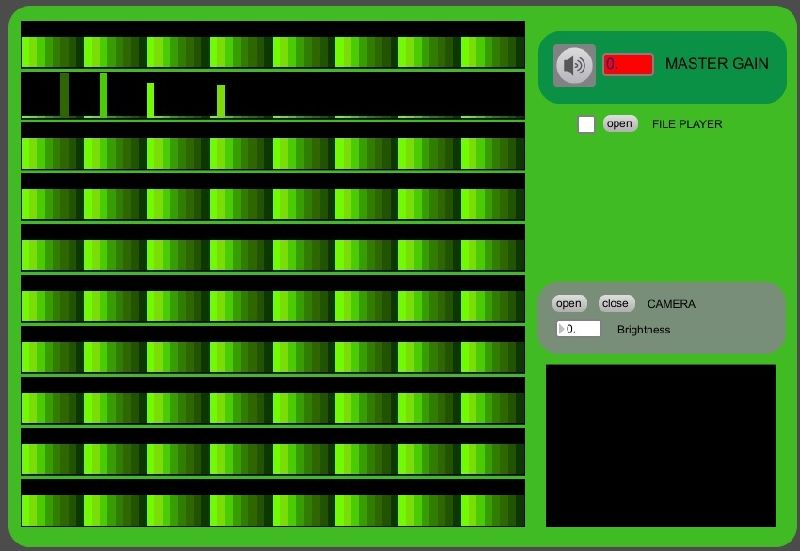Viewport: 800px width, 551px height.
Task: Click the fourth bar in the second slider row
Action: click(x=221, y=101)
